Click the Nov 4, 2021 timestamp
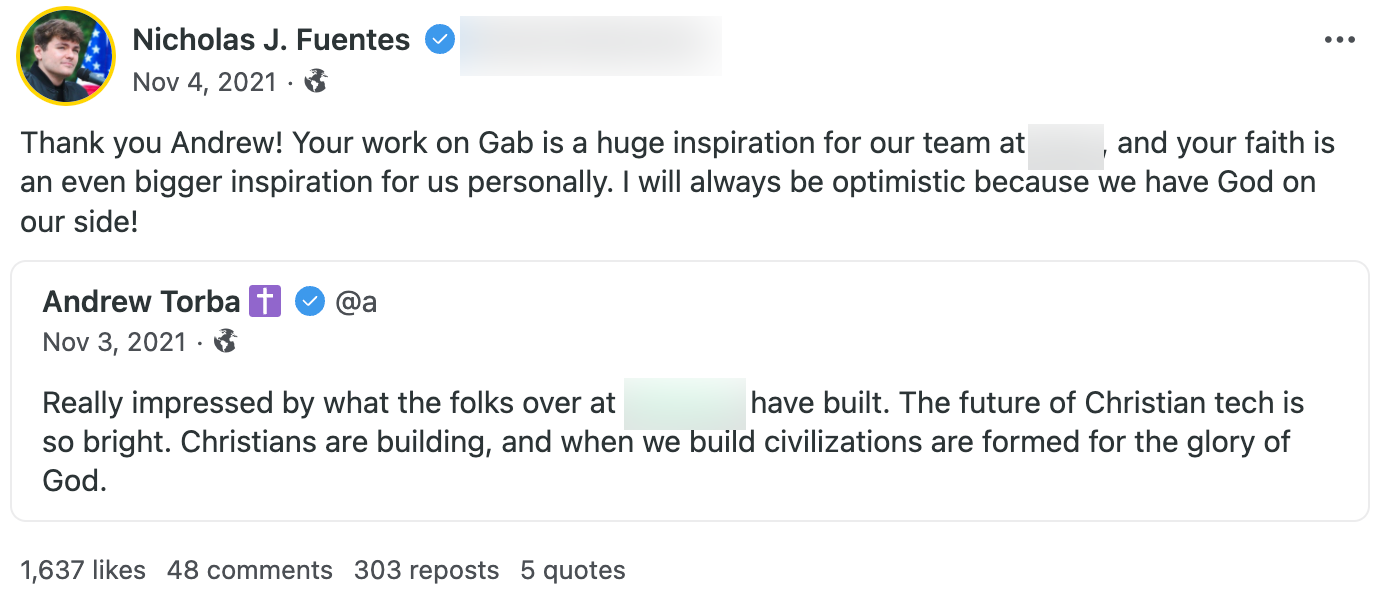Screen dimensions: 1380x604 204,82
